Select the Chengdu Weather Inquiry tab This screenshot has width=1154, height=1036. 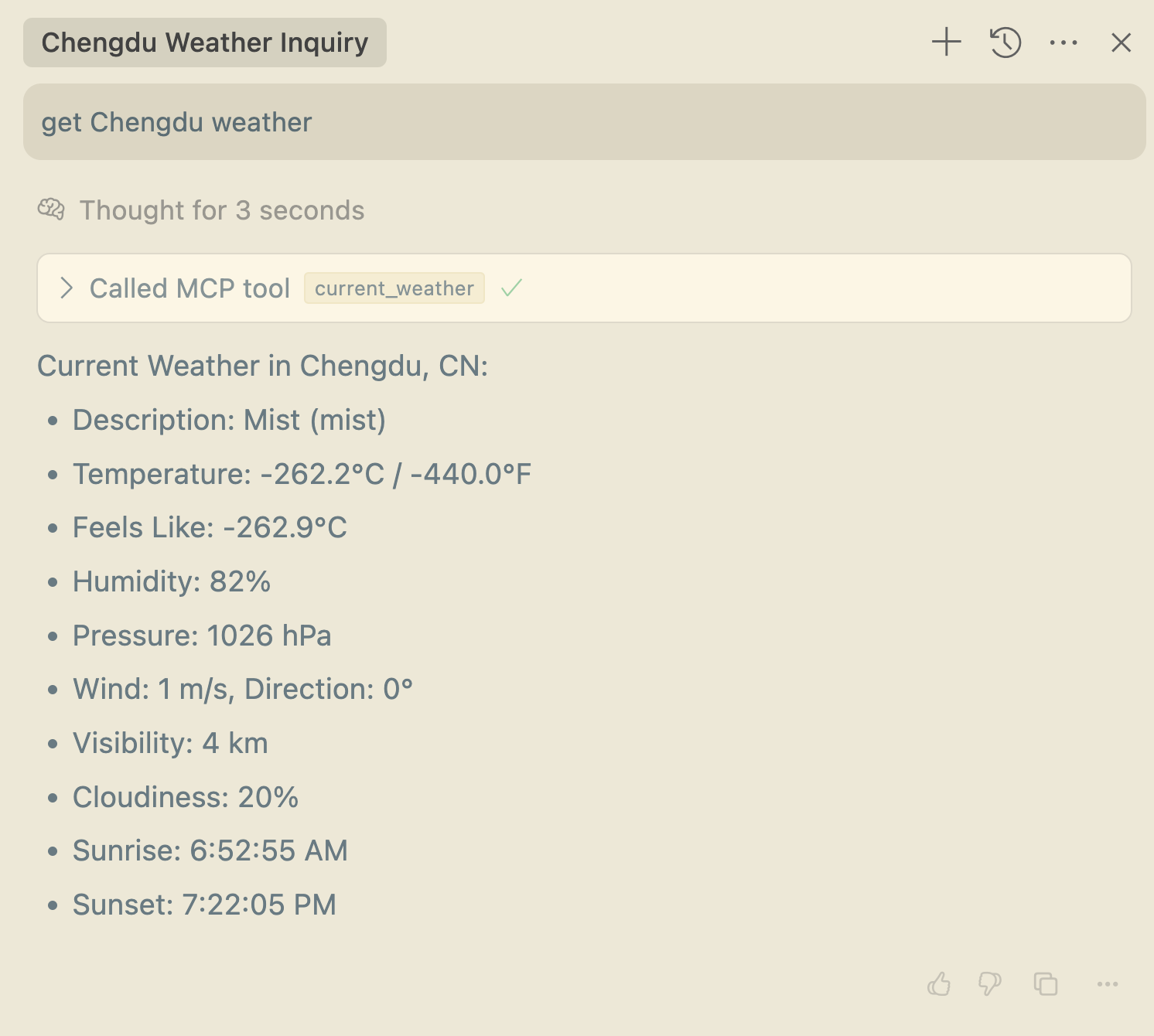(x=205, y=43)
